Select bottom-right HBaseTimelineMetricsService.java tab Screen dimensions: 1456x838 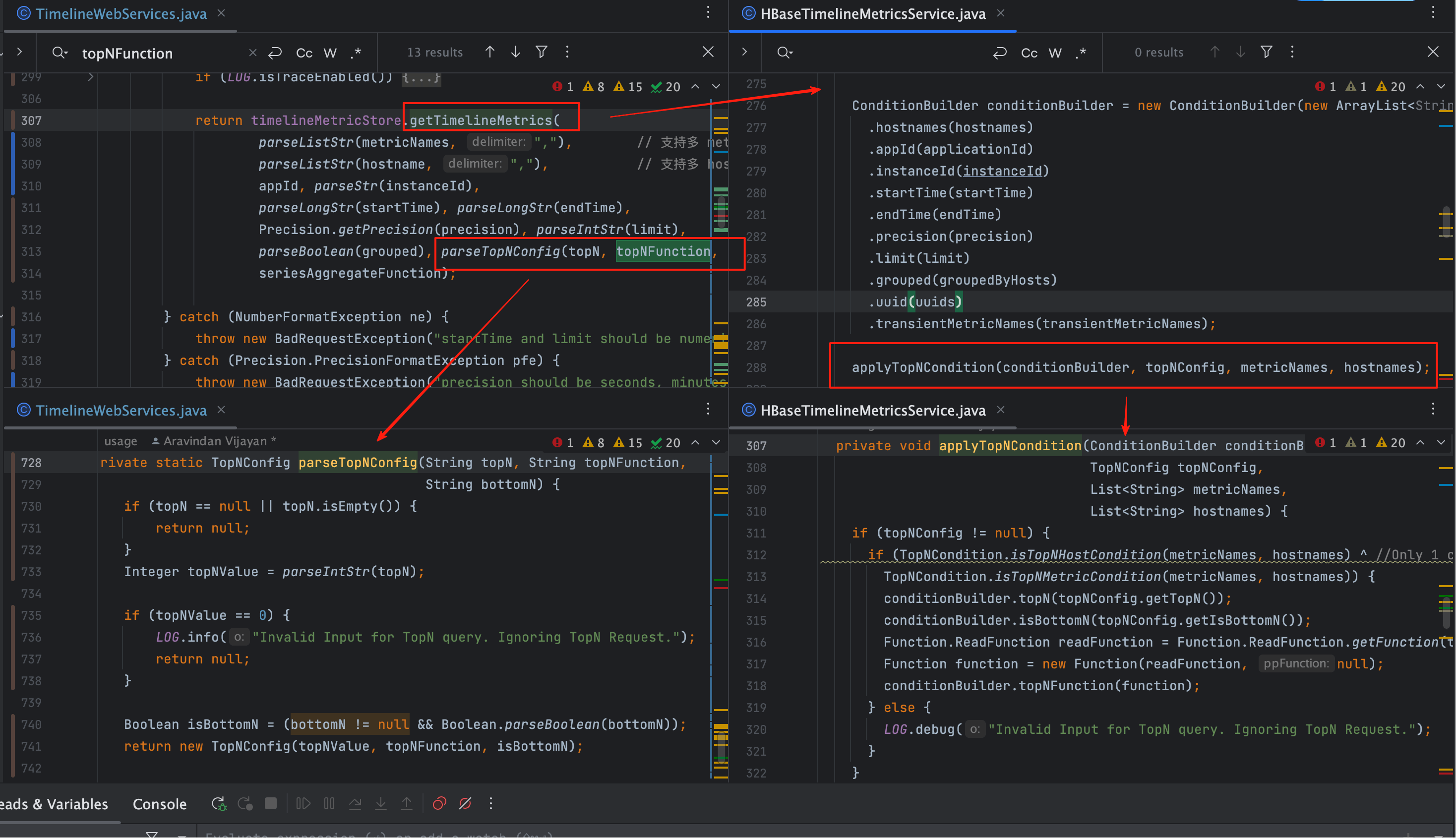872,411
